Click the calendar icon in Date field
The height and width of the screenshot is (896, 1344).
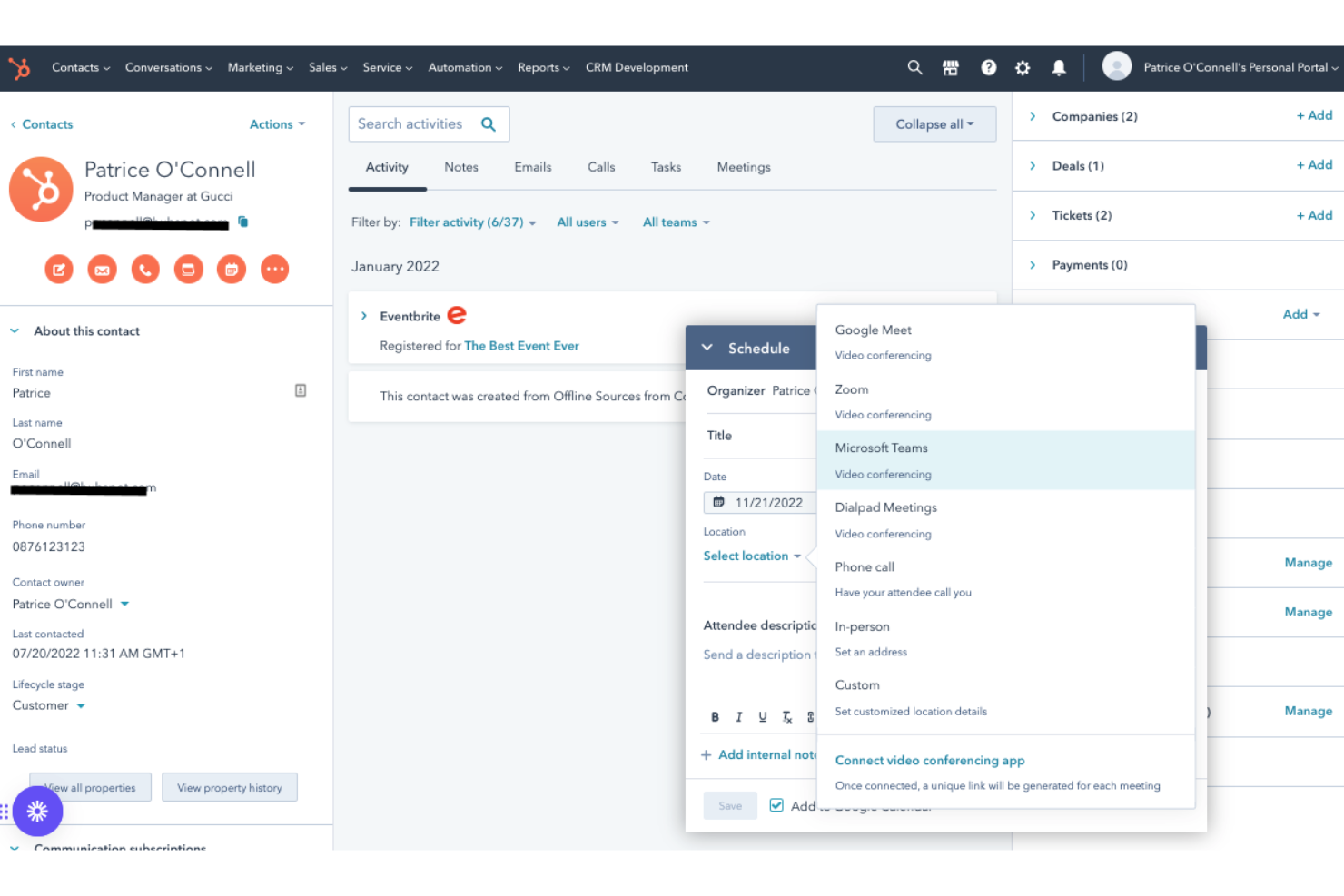click(x=718, y=502)
